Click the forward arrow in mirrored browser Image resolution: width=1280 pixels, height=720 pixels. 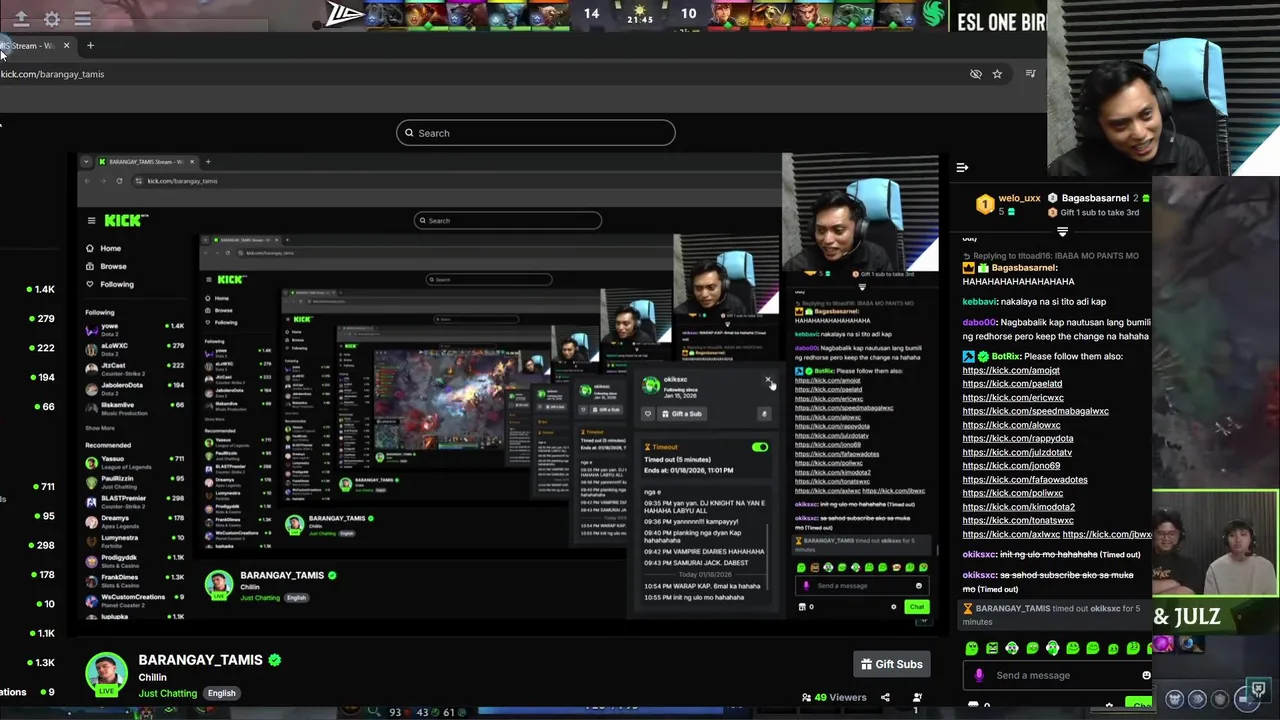tap(103, 181)
